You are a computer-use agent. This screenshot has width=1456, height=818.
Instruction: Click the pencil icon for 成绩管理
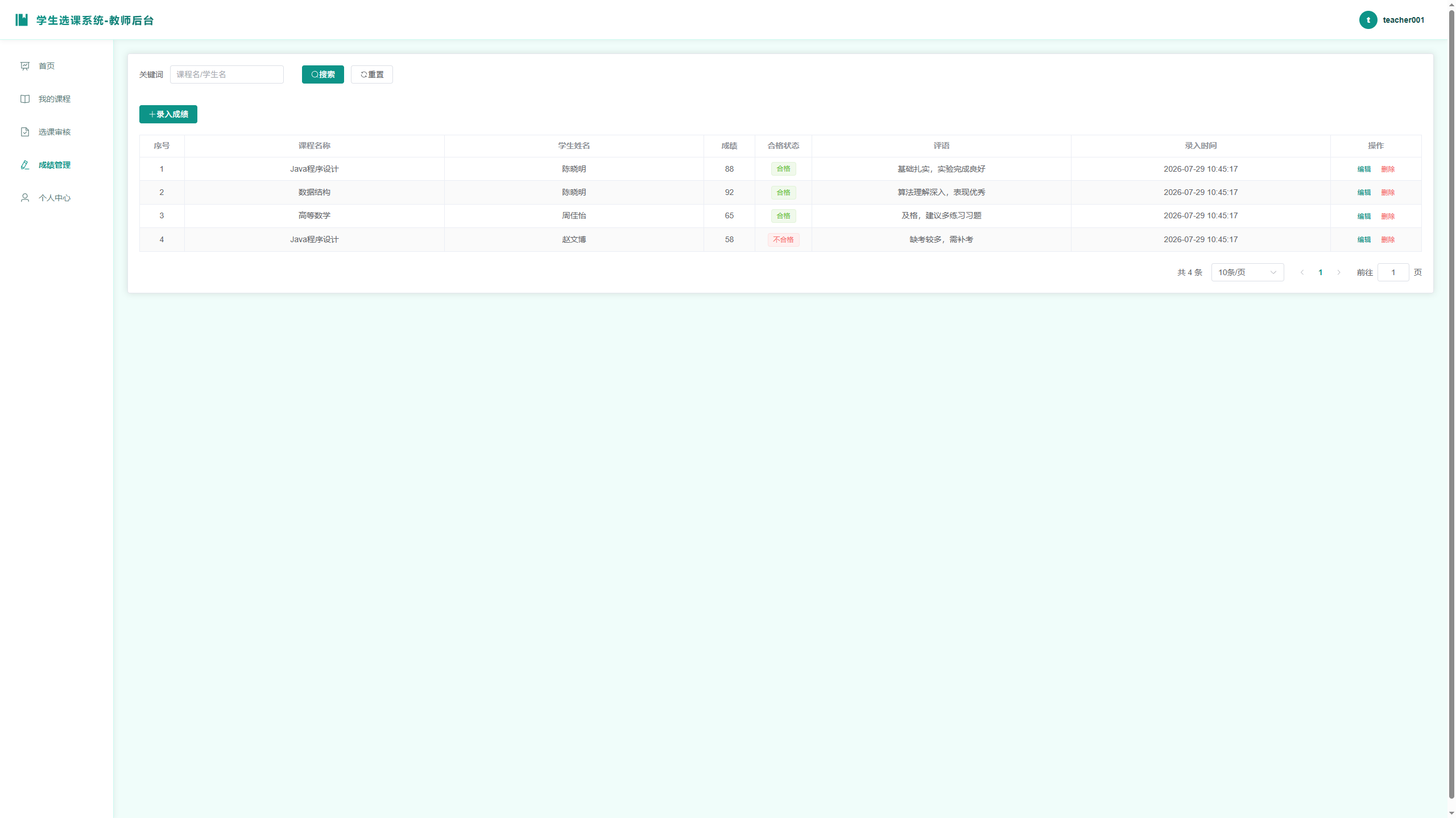point(25,165)
